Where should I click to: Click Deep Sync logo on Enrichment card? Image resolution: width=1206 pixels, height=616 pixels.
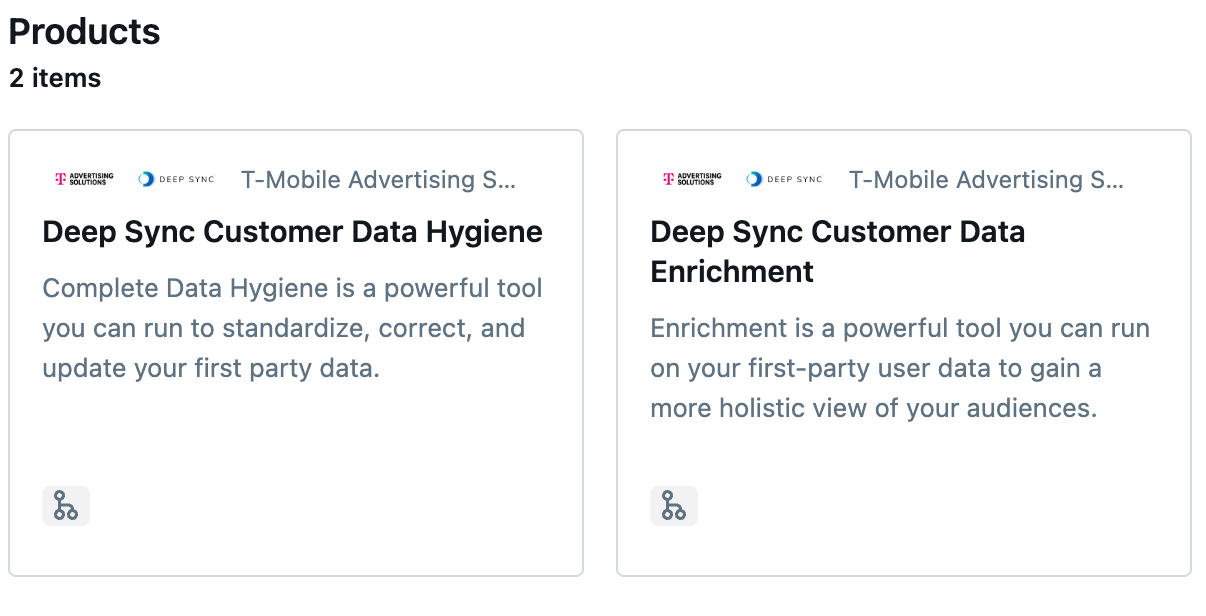(x=784, y=179)
